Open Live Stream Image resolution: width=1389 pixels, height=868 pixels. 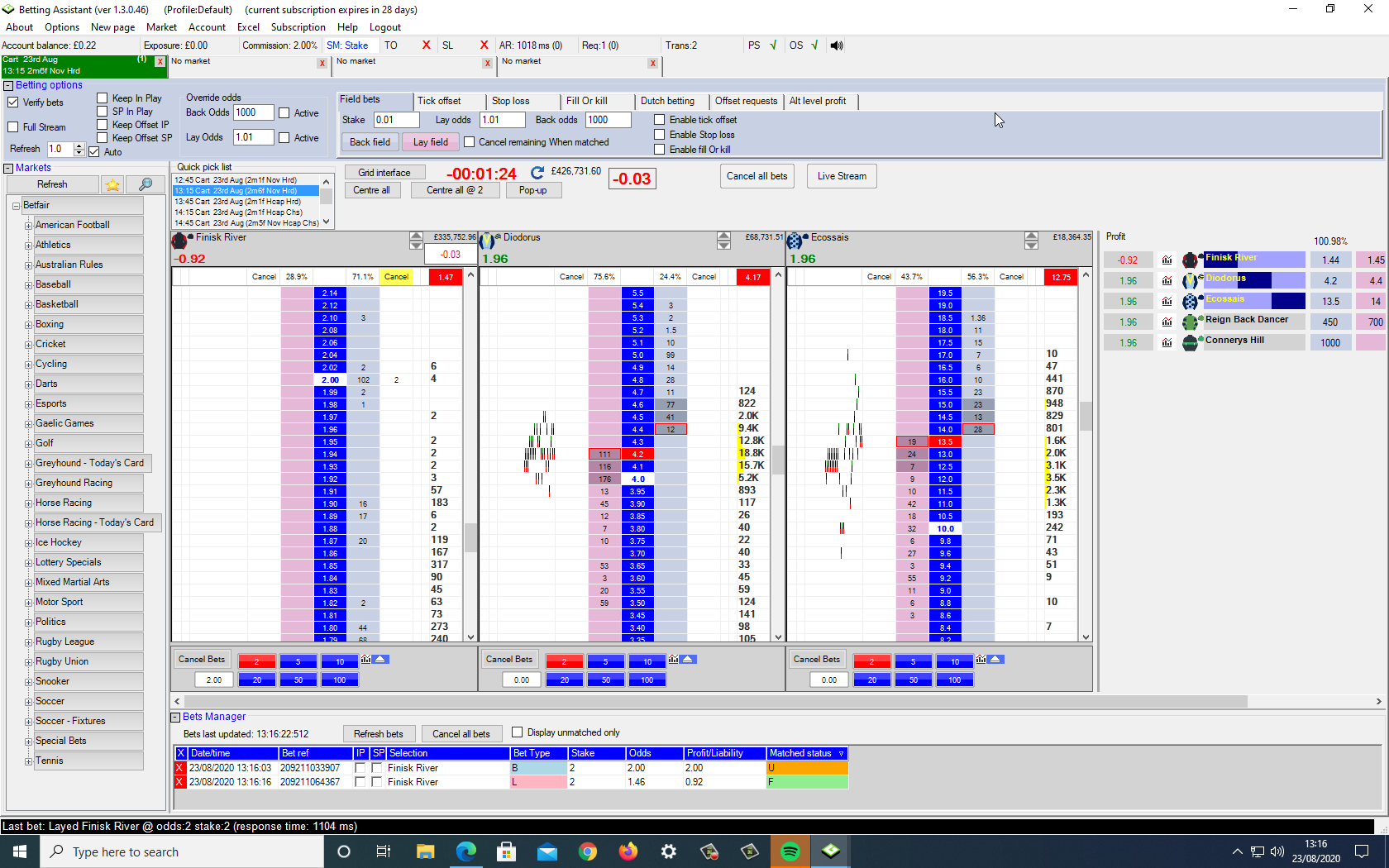click(841, 175)
